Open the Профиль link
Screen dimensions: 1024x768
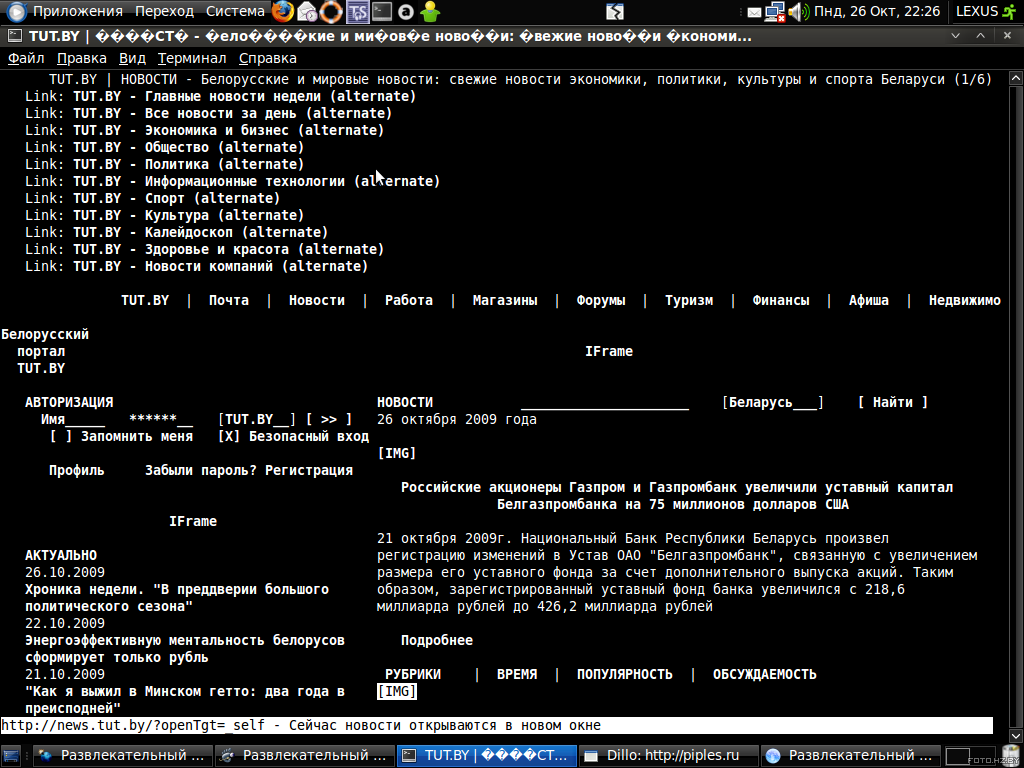[76, 470]
